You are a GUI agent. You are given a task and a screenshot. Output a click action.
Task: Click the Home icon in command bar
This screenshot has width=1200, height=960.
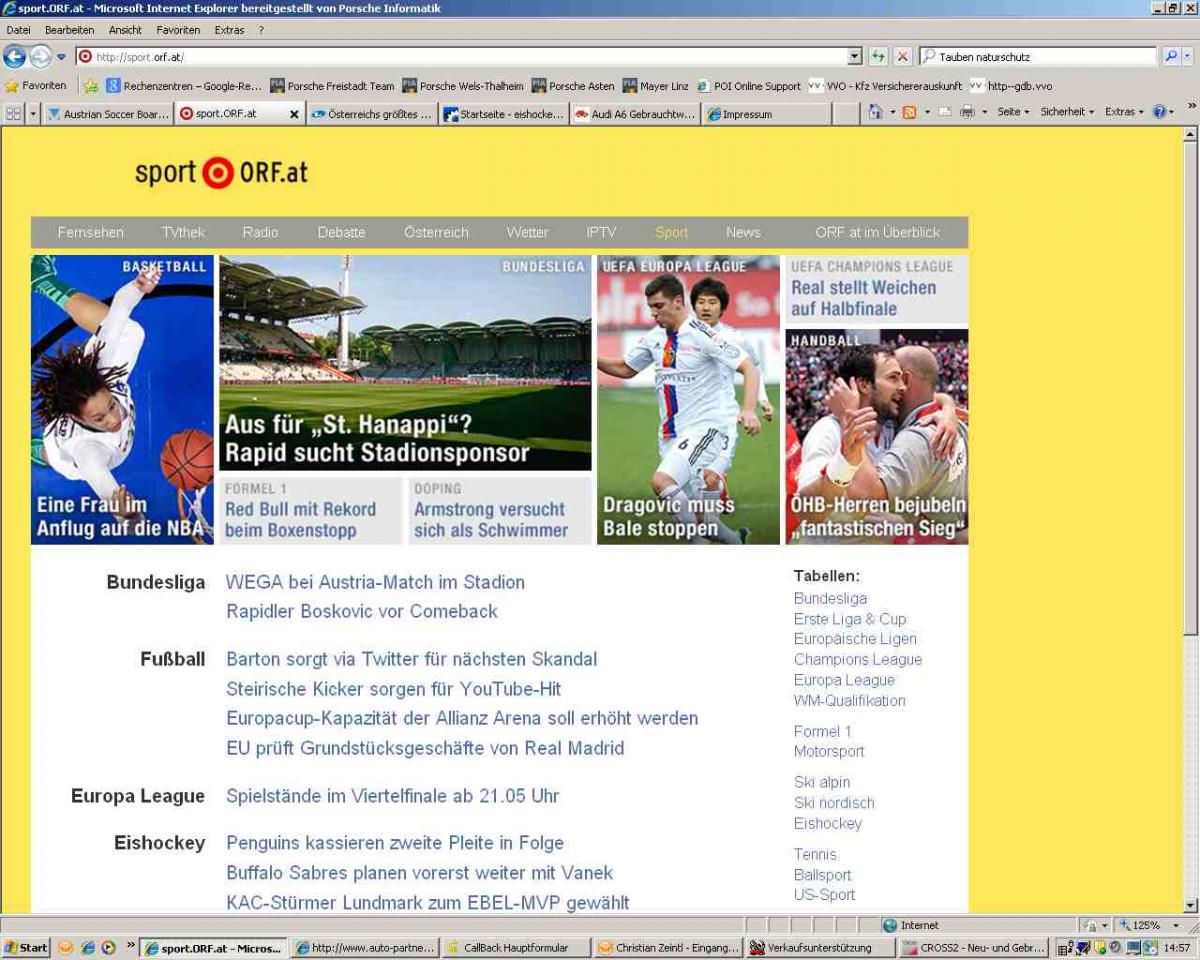point(875,112)
